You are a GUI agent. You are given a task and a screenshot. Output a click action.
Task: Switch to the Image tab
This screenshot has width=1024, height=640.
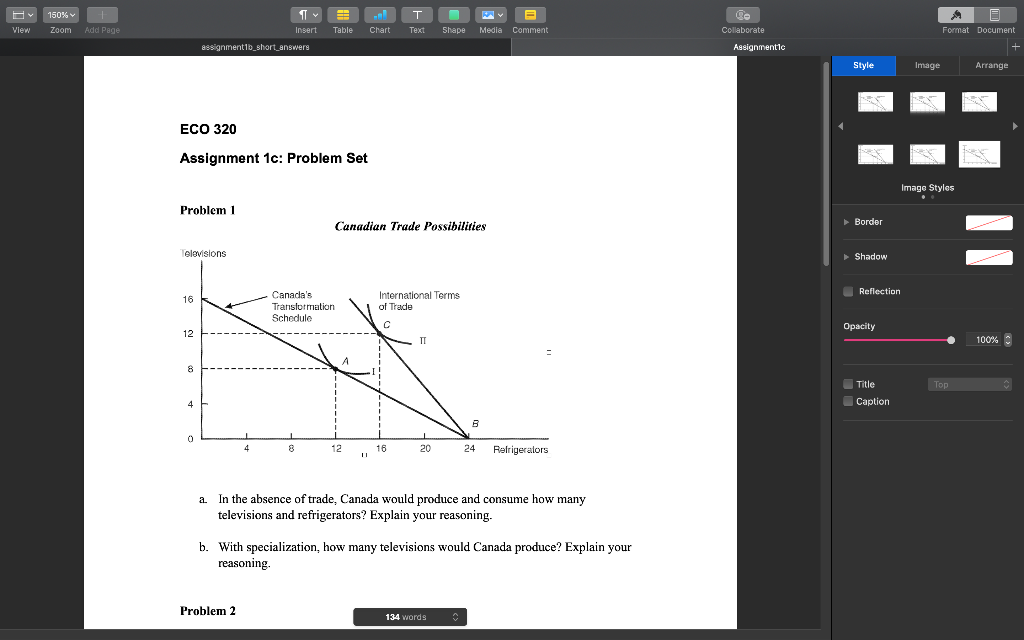[x=927, y=65]
